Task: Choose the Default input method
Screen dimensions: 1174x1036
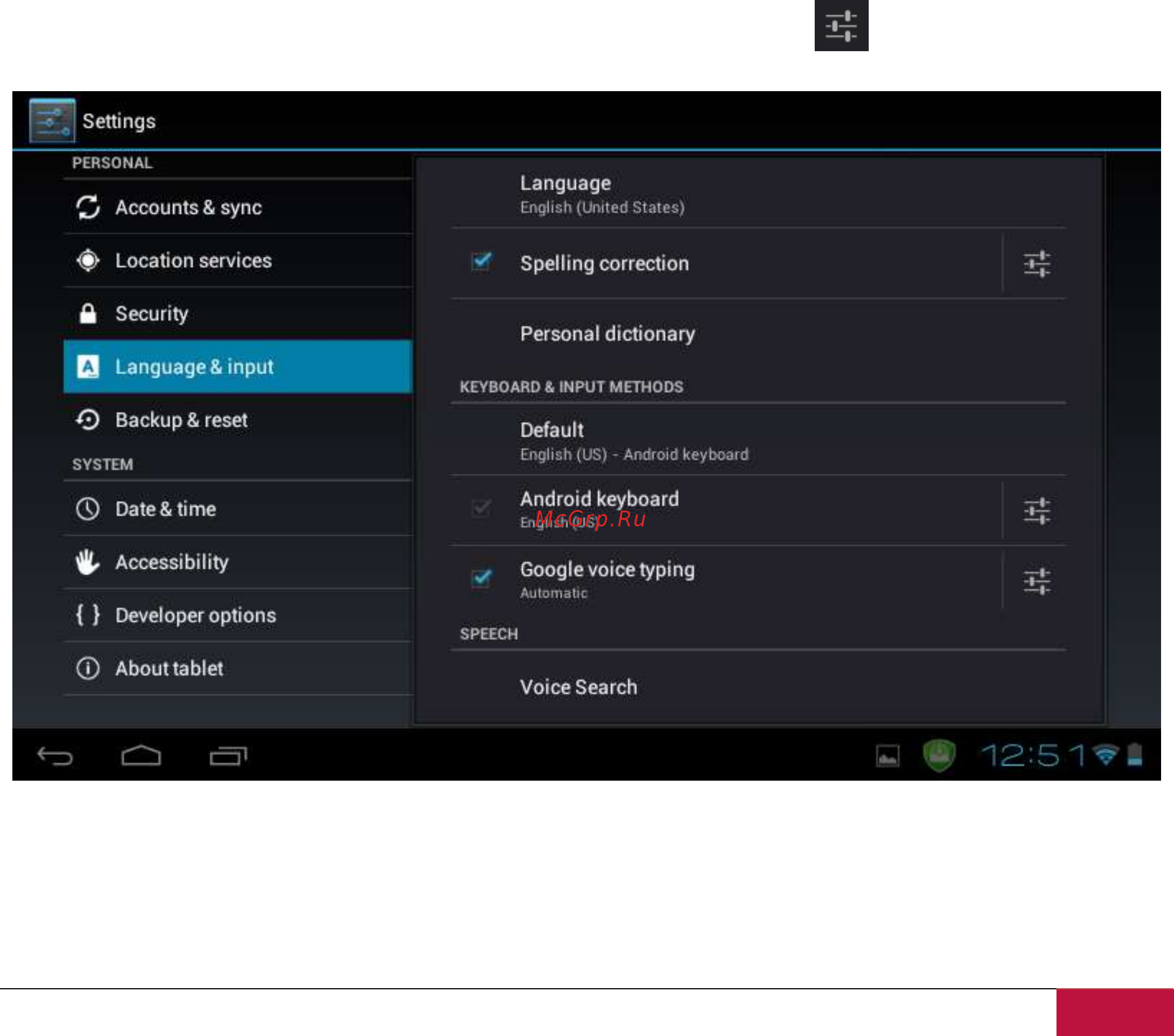Action: [x=758, y=441]
